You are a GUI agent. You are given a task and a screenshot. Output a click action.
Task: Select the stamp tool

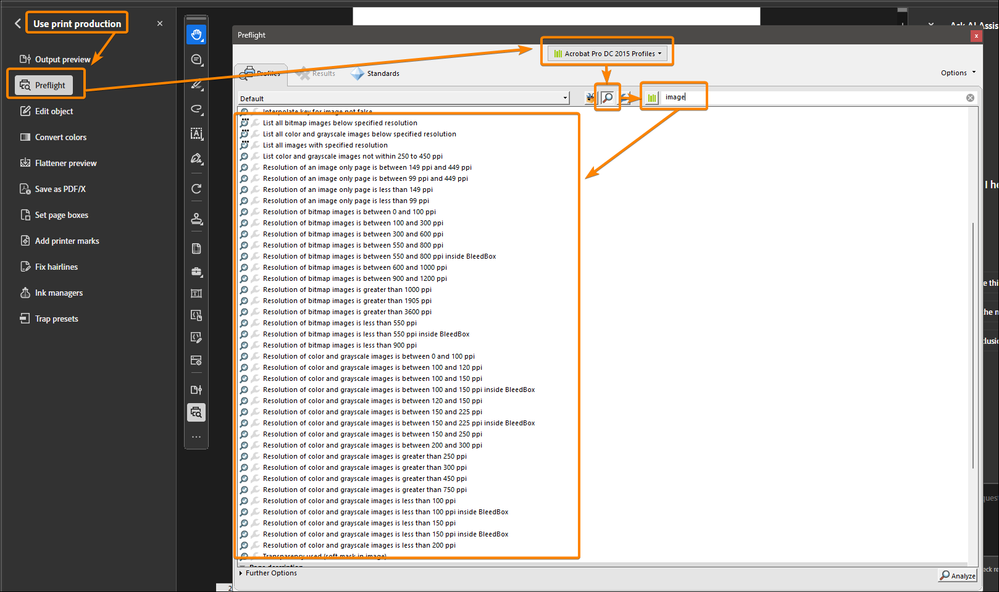point(196,219)
